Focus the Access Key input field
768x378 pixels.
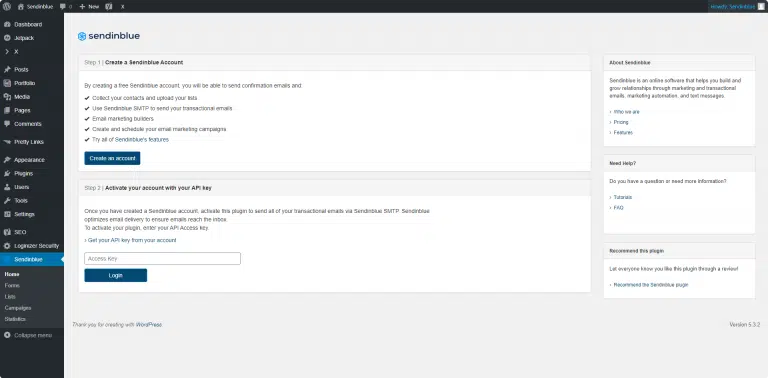point(162,259)
